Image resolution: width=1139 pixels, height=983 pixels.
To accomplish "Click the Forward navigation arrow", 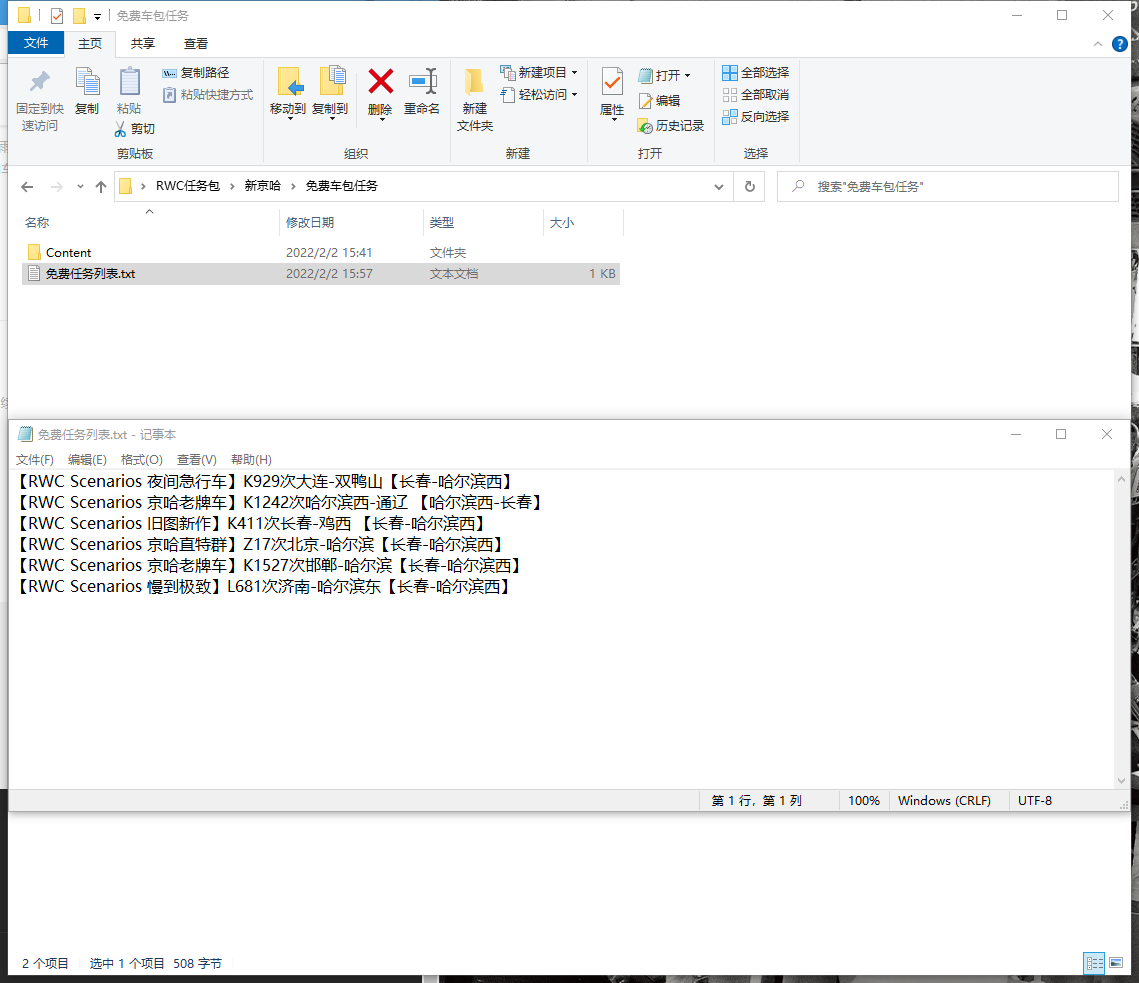I will (x=56, y=187).
